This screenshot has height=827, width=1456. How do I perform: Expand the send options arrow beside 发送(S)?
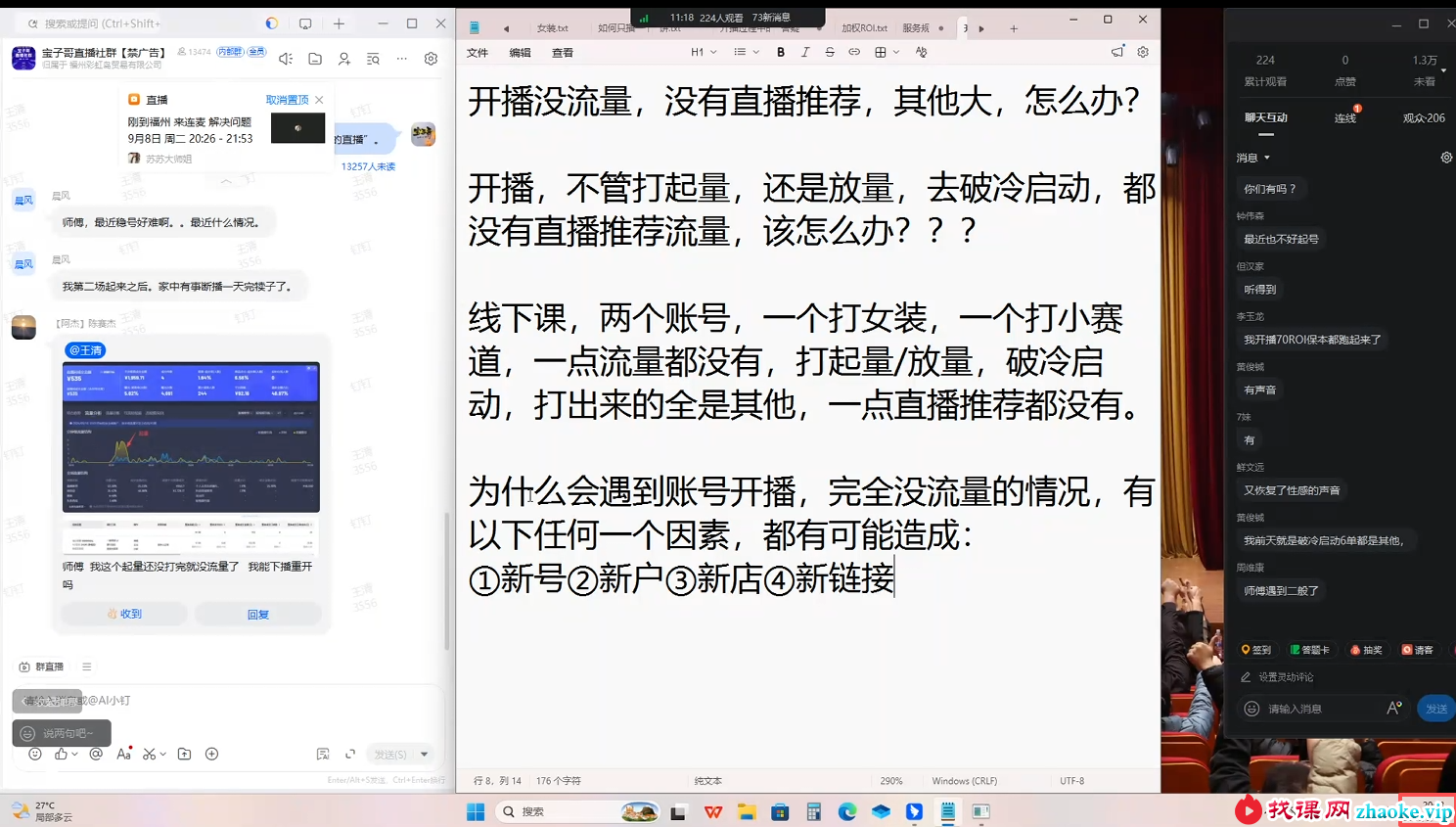tap(424, 755)
